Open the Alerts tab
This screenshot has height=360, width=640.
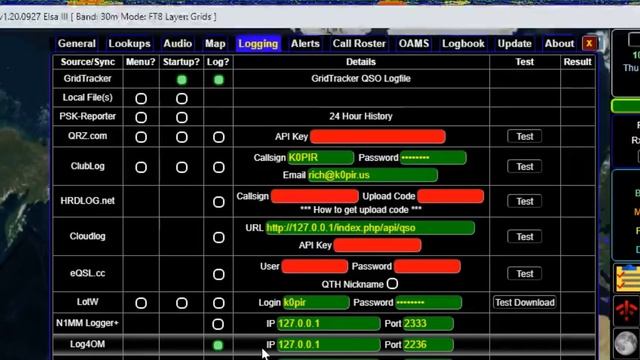(x=305, y=44)
